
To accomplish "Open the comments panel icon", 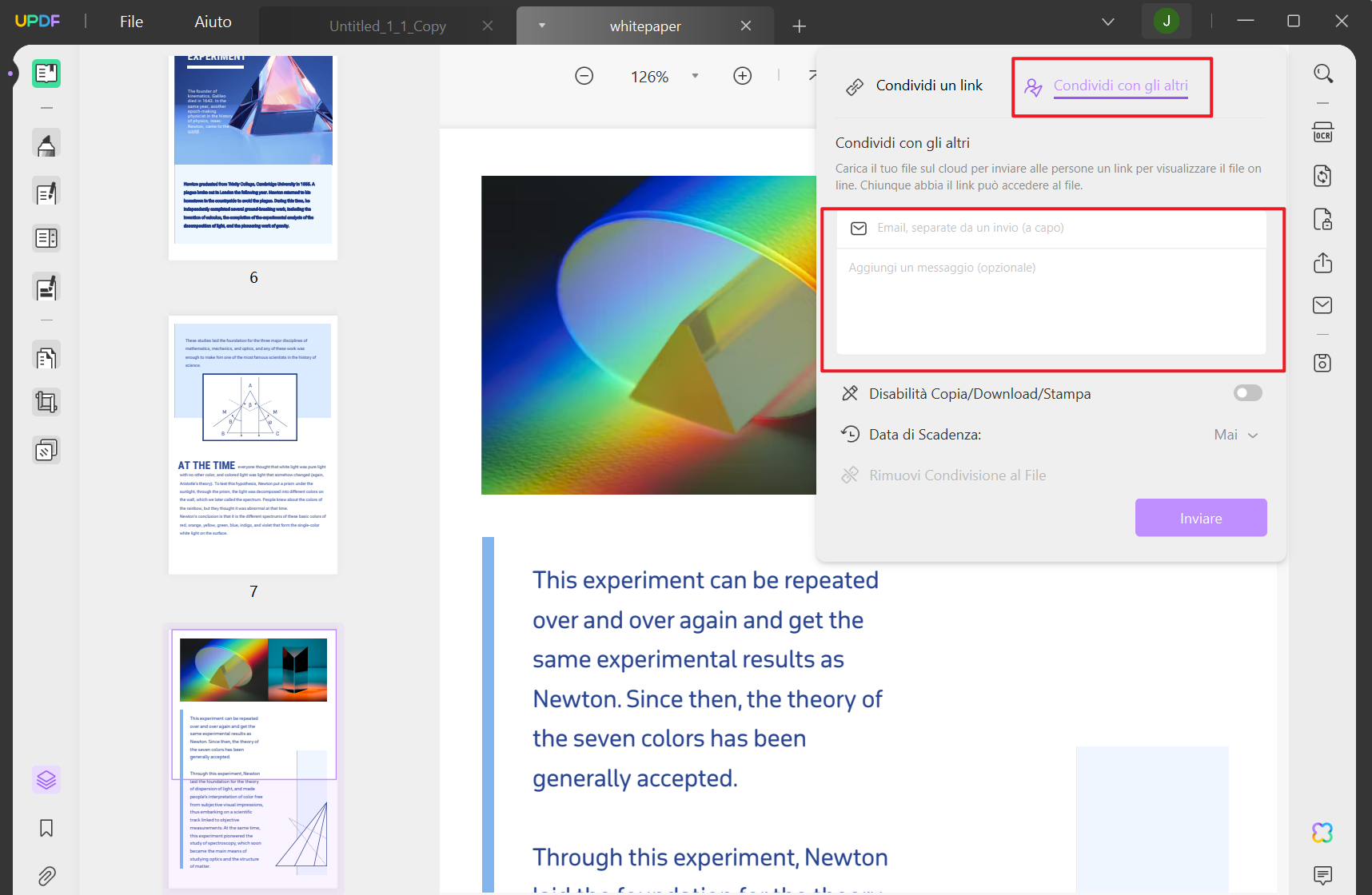I will (x=1323, y=875).
